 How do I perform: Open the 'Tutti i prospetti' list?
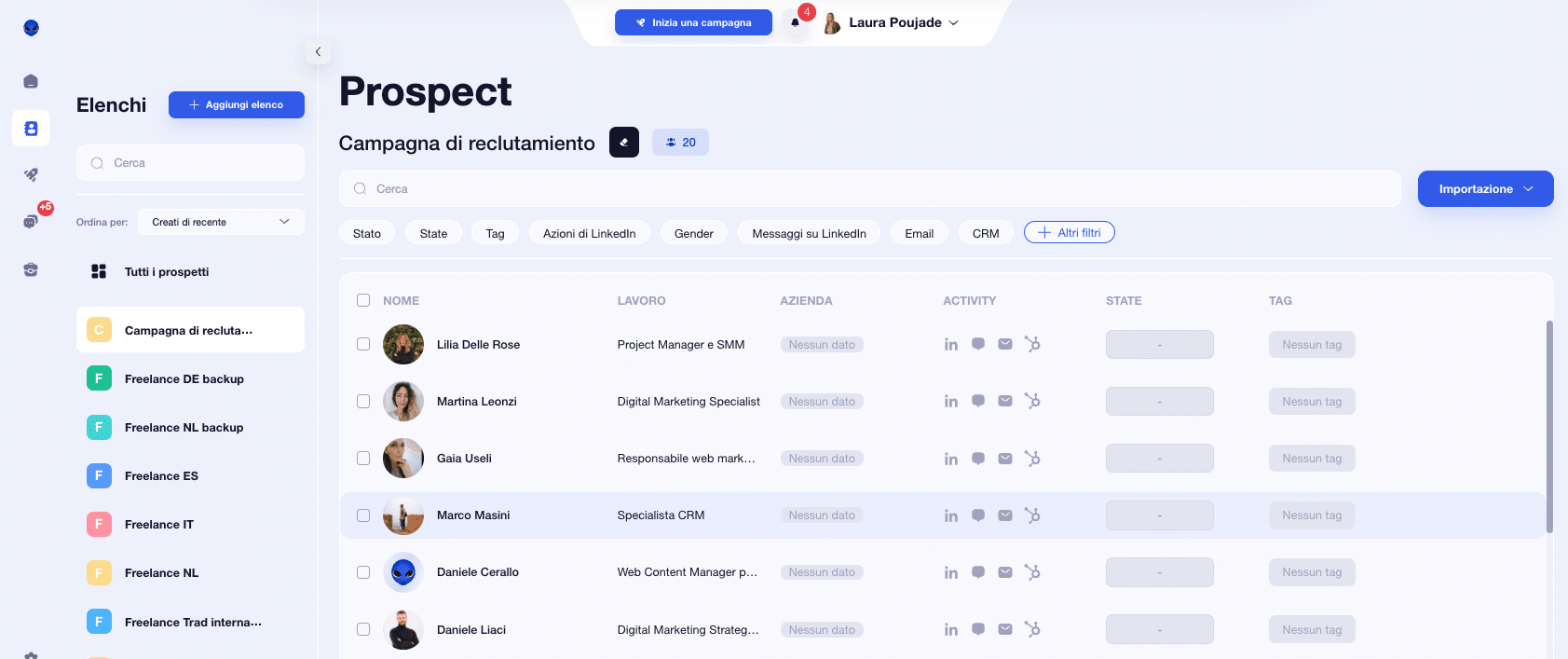(166, 272)
